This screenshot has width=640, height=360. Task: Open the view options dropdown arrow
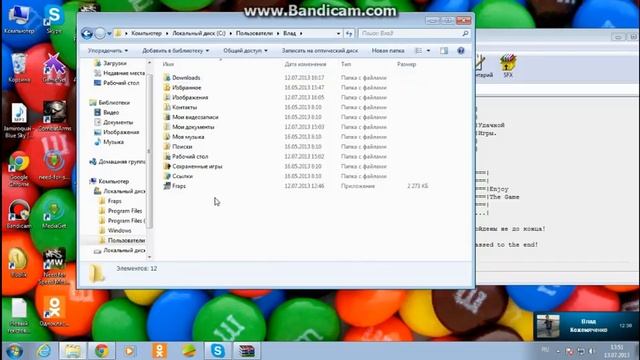(428, 51)
